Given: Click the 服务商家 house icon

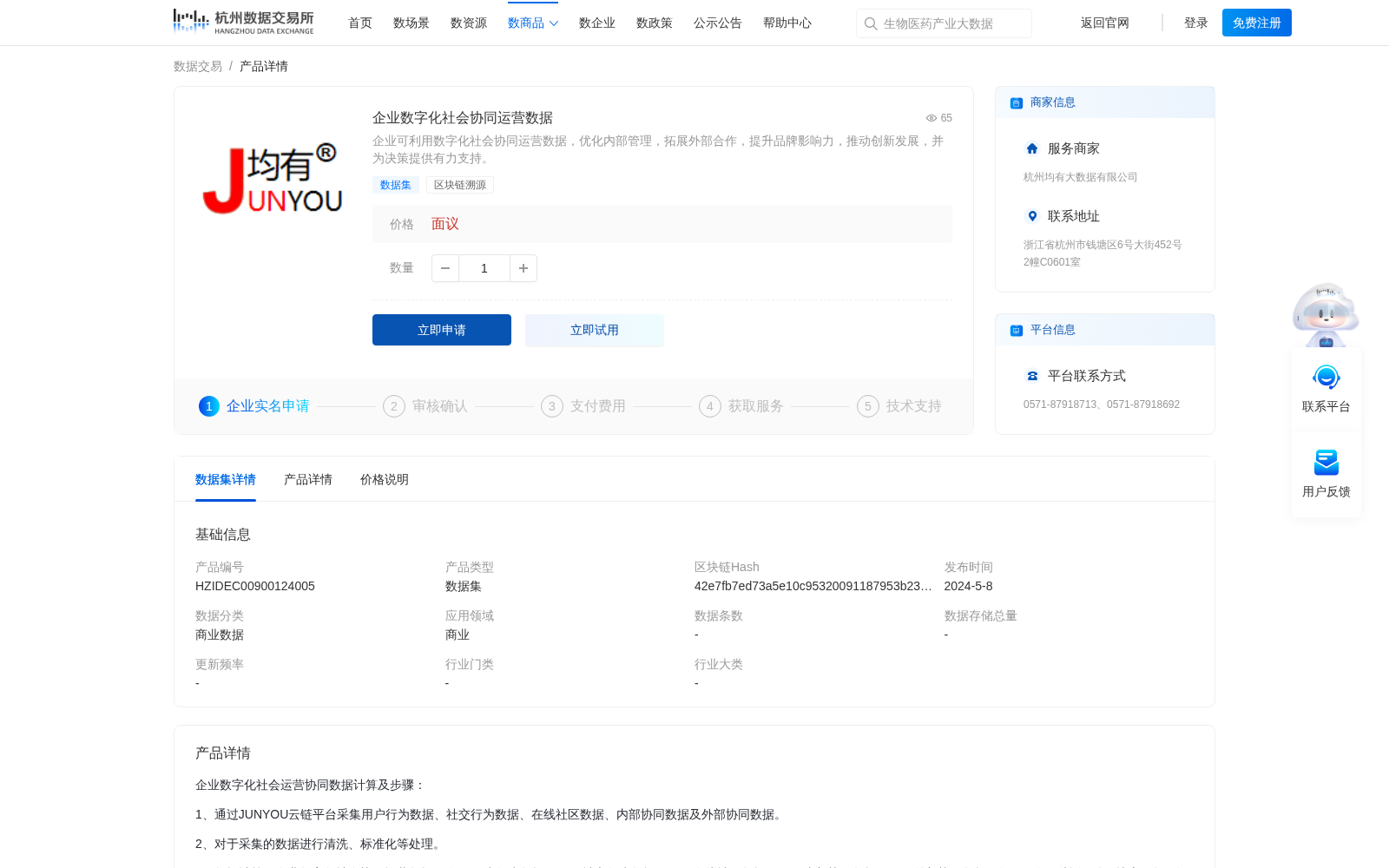Looking at the screenshot, I should point(1032,148).
